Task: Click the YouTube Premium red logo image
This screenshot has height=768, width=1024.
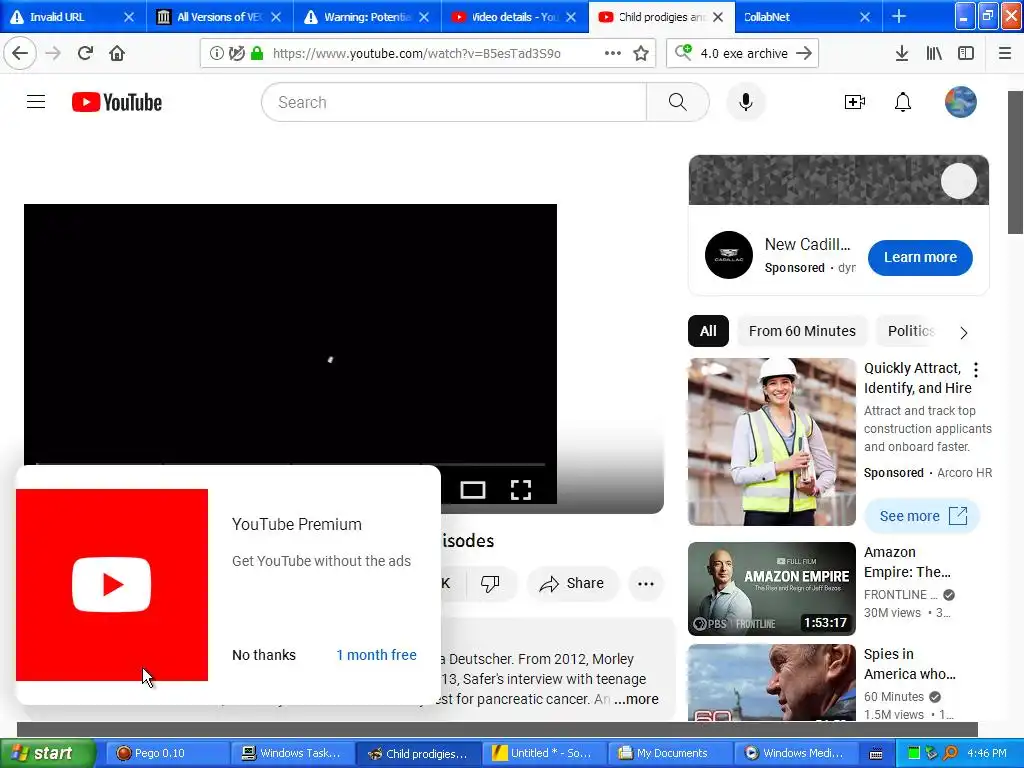Action: pos(112,584)
